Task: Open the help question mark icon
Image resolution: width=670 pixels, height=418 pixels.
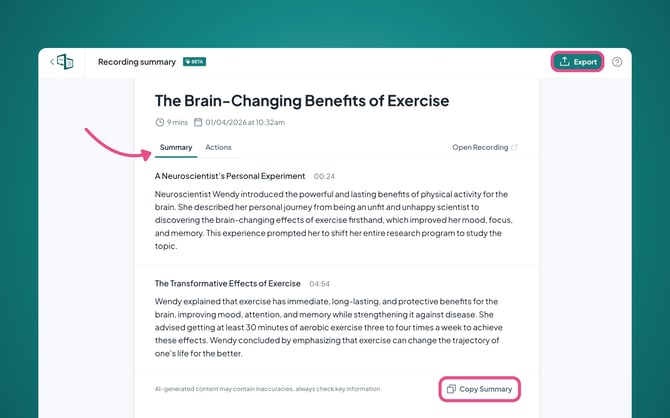Action: (x=617, y=62)
